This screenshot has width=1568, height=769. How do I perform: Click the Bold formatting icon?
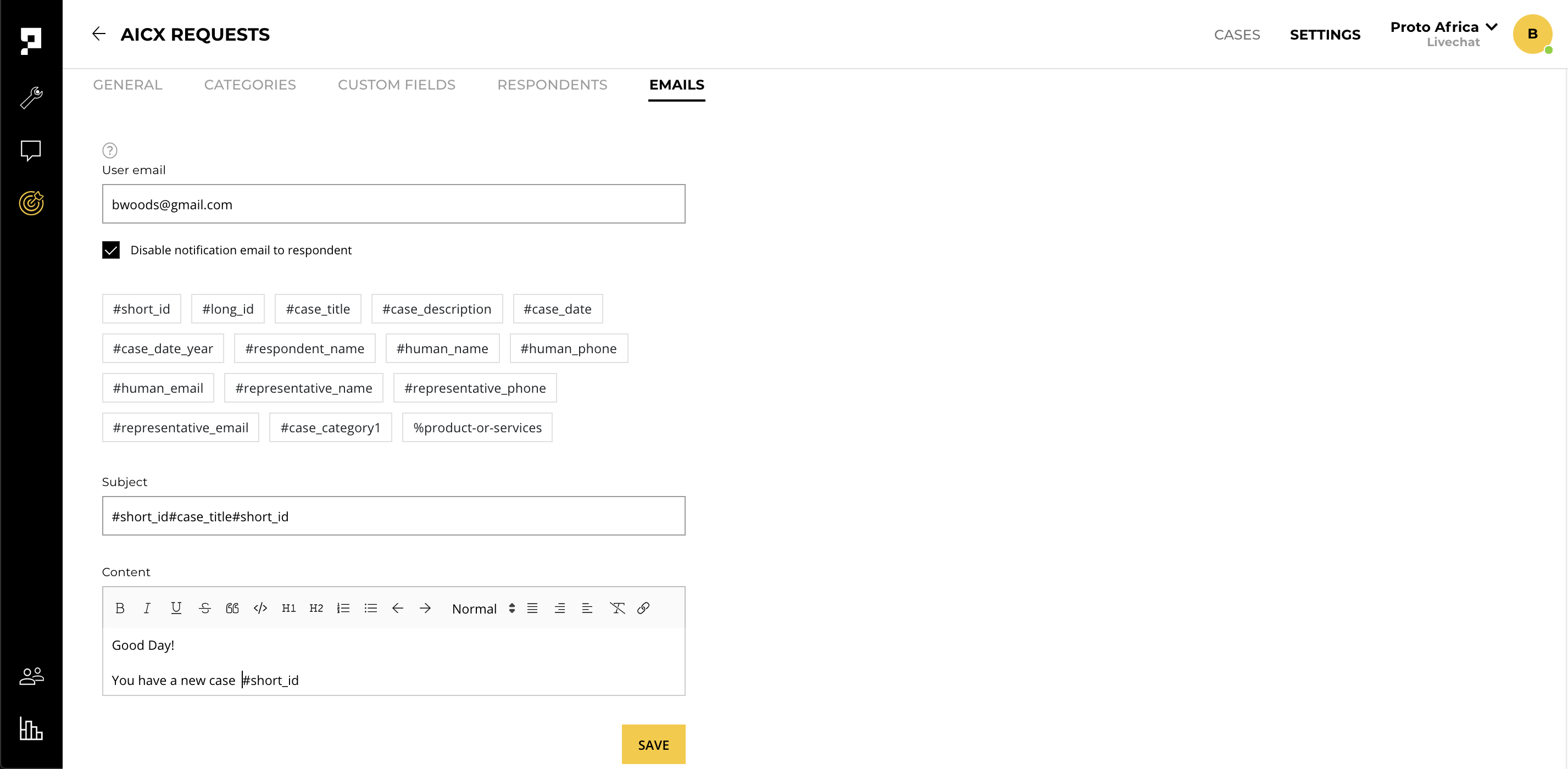pos(120,608)
